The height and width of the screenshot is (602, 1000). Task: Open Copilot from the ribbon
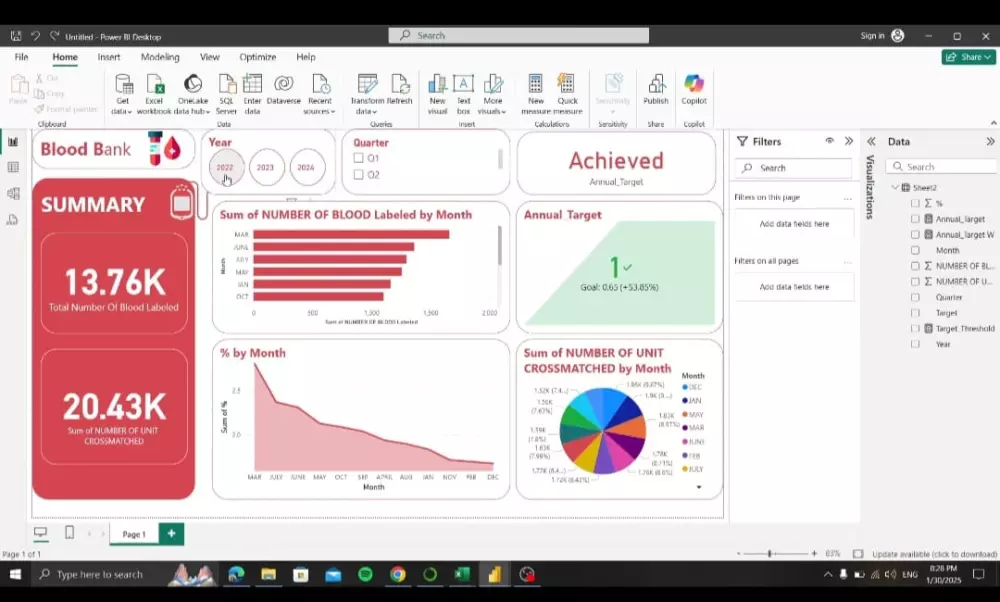pos(692,90)
